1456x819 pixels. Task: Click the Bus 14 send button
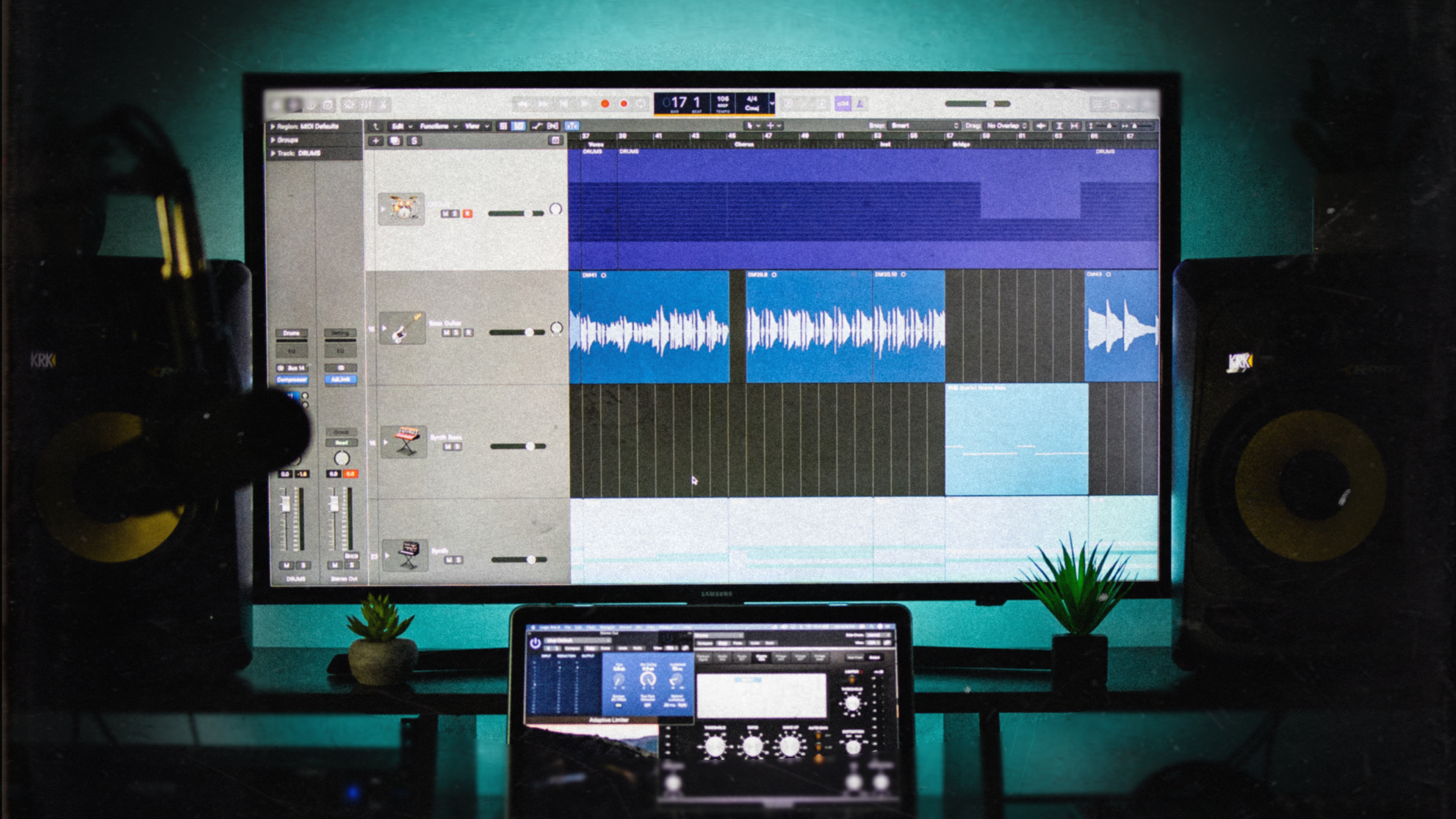pos(295,368)
